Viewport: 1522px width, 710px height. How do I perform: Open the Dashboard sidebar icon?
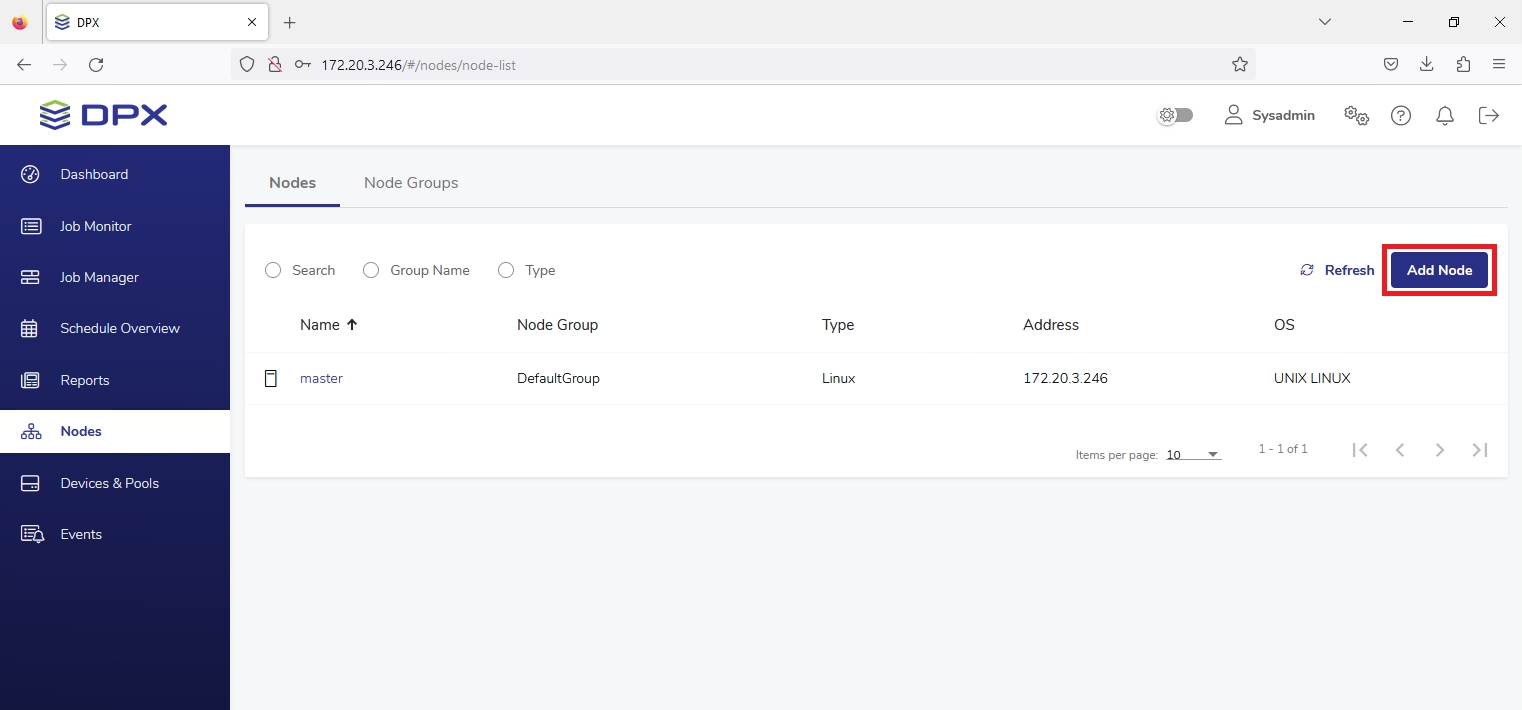30,174
